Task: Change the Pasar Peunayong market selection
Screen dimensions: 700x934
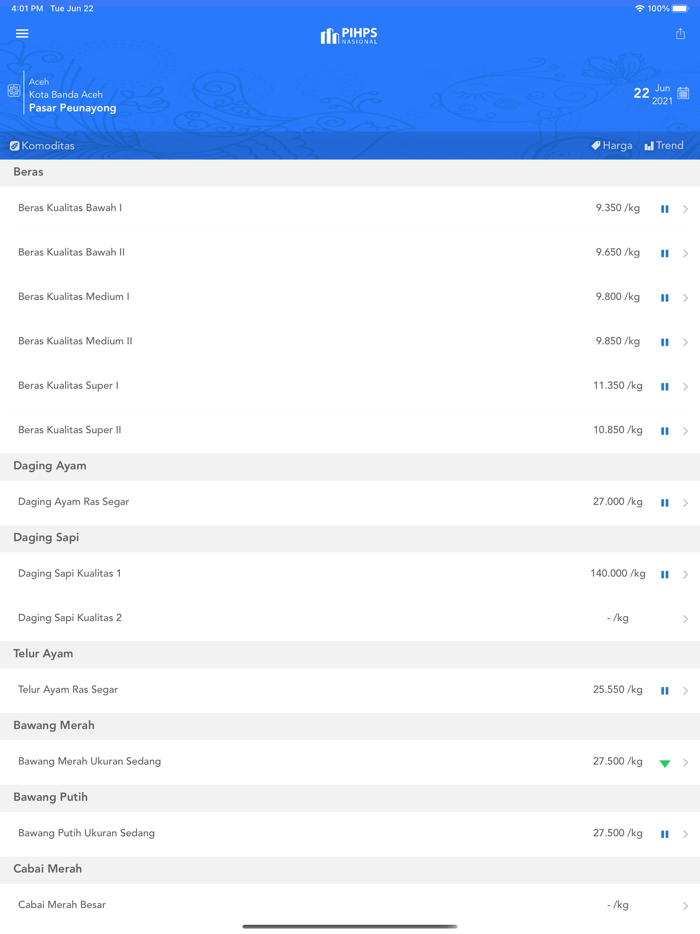Action: coord(73,108)
